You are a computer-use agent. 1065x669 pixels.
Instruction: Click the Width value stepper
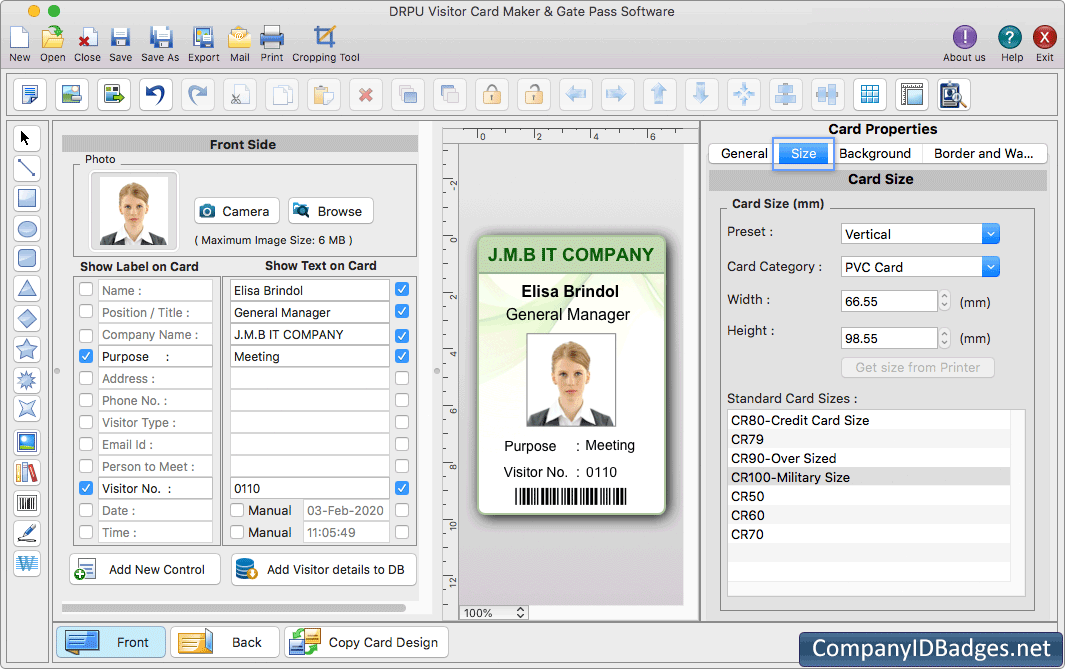[944, 301]
